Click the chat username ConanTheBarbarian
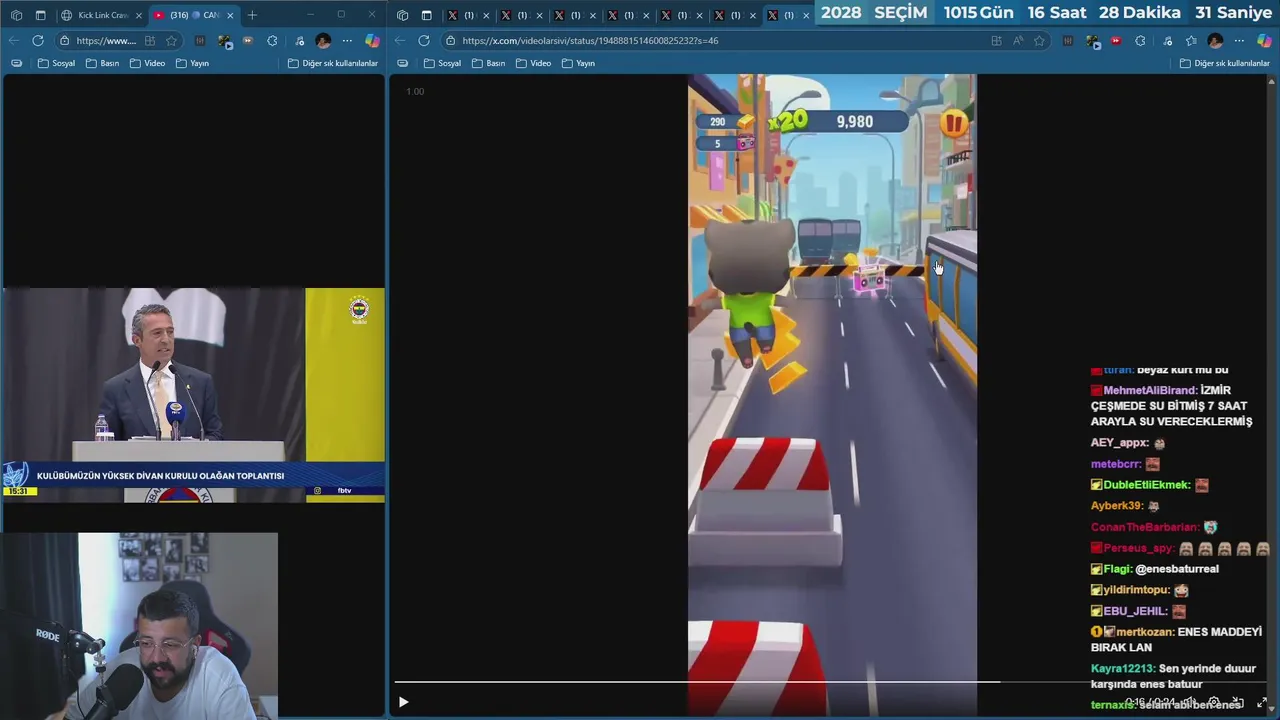1280x720 pixels. [x=1144, y=527]
